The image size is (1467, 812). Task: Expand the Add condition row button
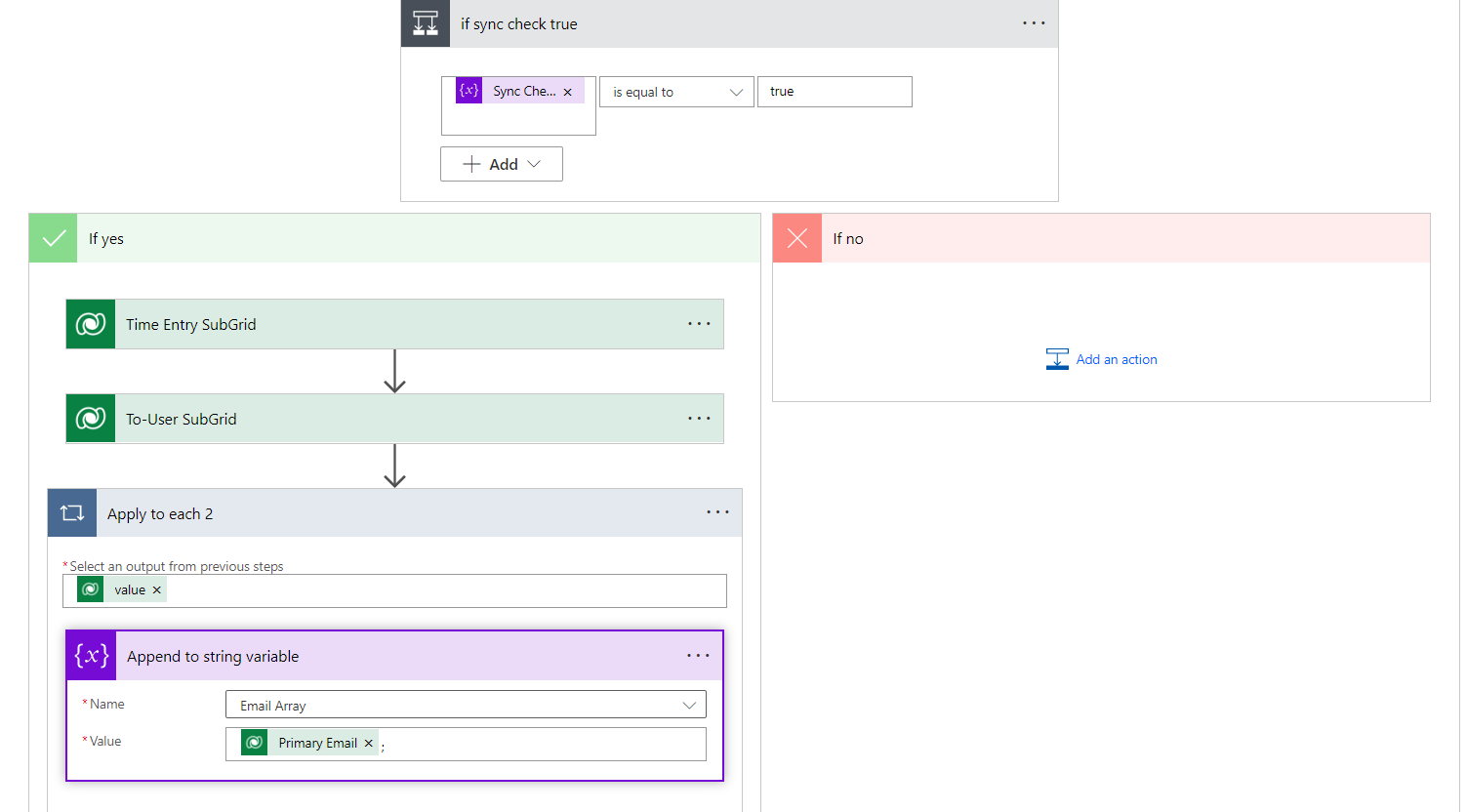click(x=502, y=164)
